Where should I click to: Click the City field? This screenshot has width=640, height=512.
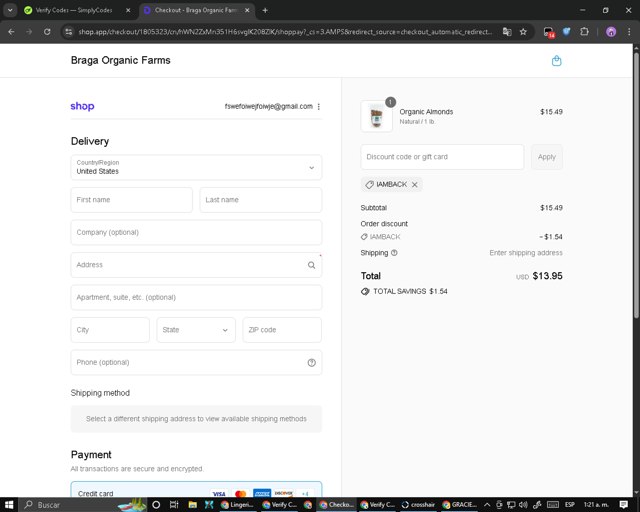[x=110, y=330]
